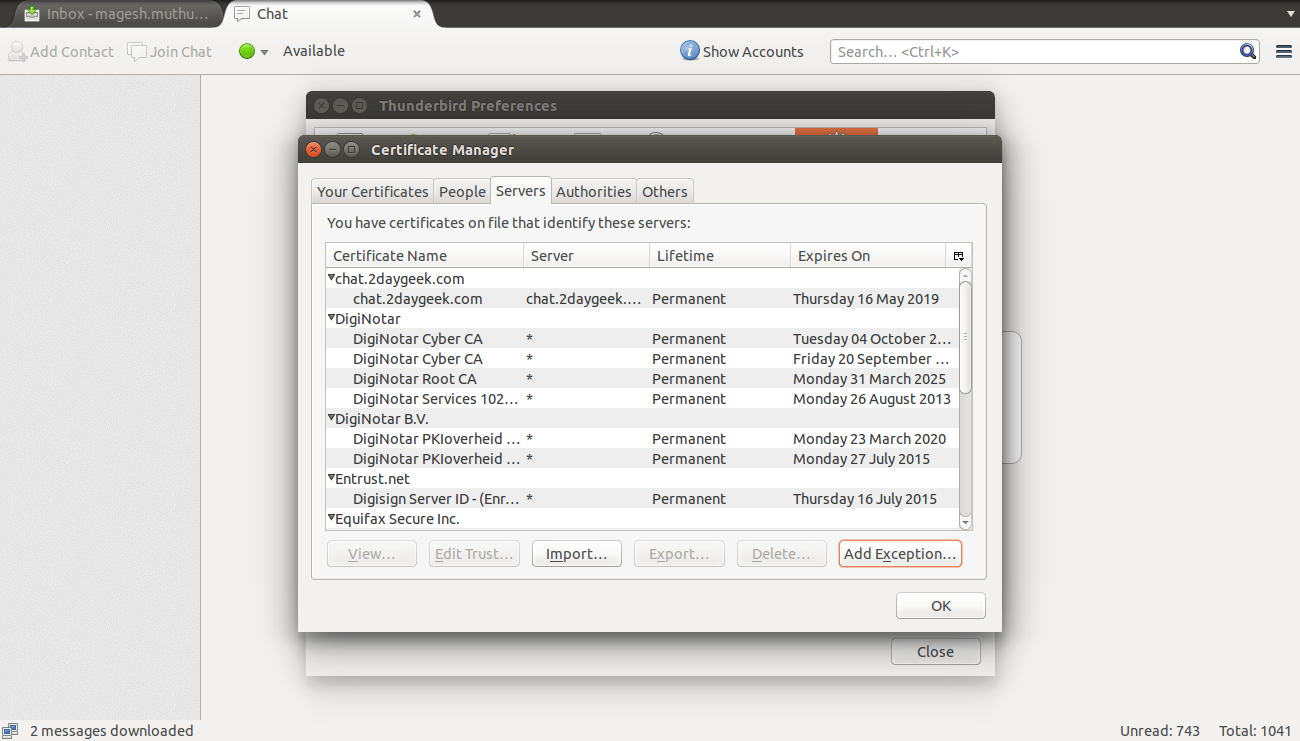Click 'Monday 31 March 2025' expiry cell
1300x741 pixels.
[x=869, y=379]
